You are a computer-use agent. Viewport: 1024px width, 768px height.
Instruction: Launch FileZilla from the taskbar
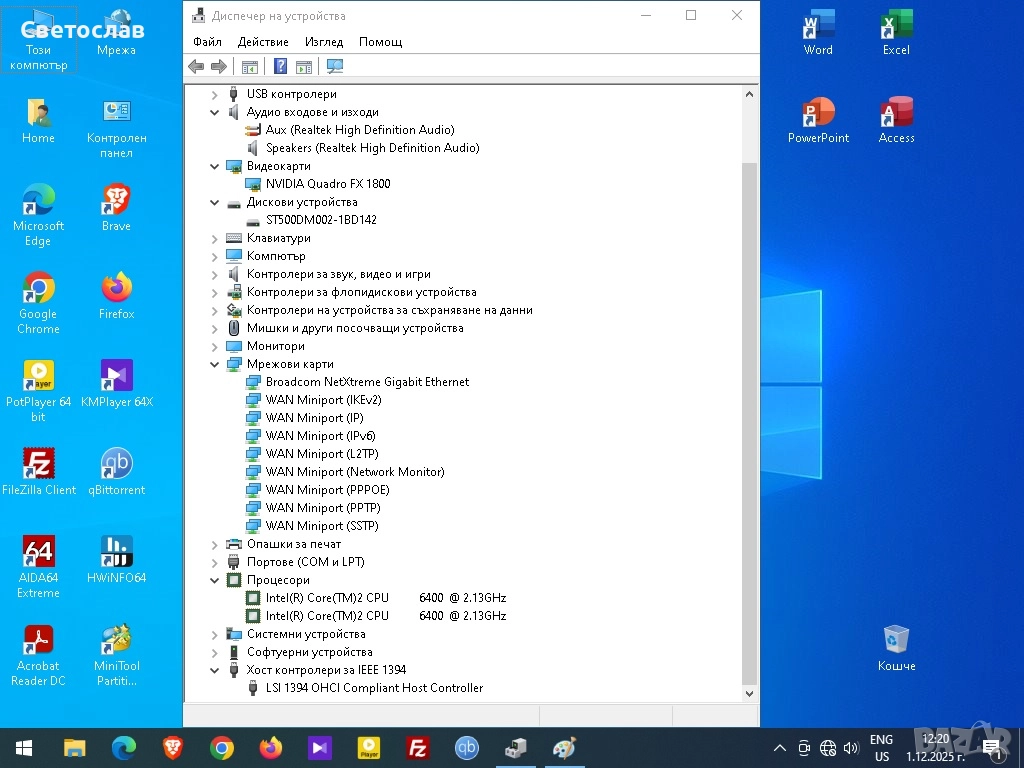tap(418, 748)
